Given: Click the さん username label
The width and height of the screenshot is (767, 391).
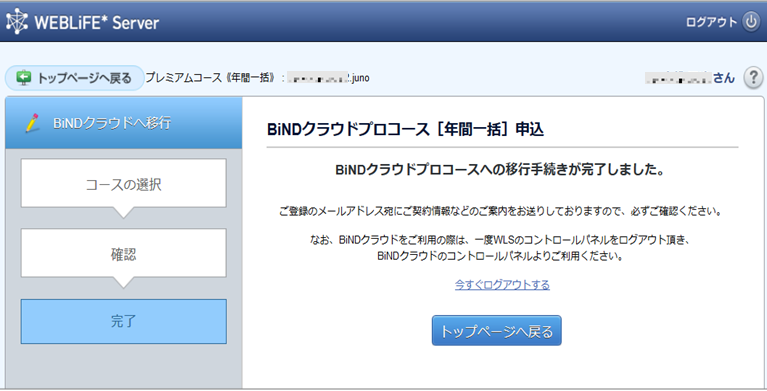Looking at the screenshot, I should click(x=724, y=78).
